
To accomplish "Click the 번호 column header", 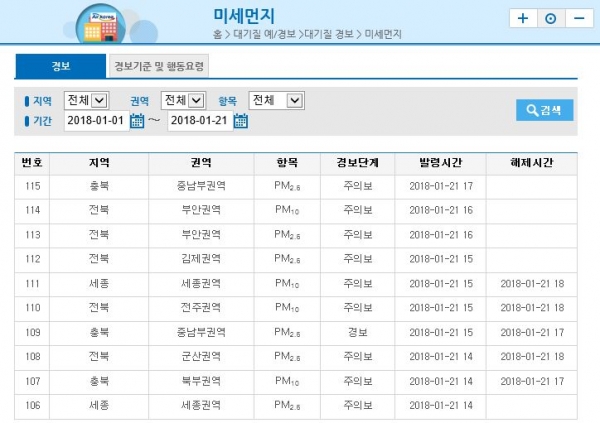I will tap(32, 163).
